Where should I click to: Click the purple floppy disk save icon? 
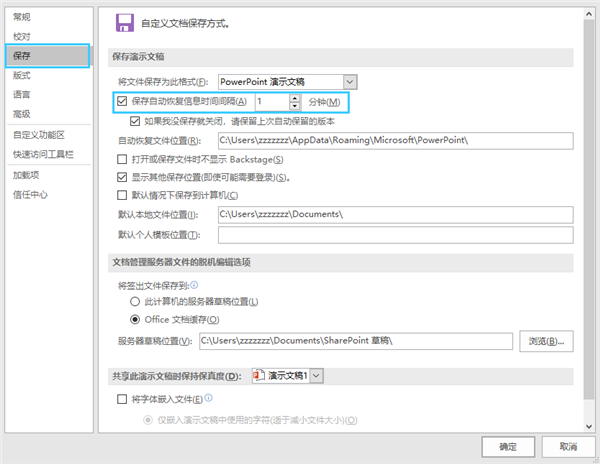point(125,23)
